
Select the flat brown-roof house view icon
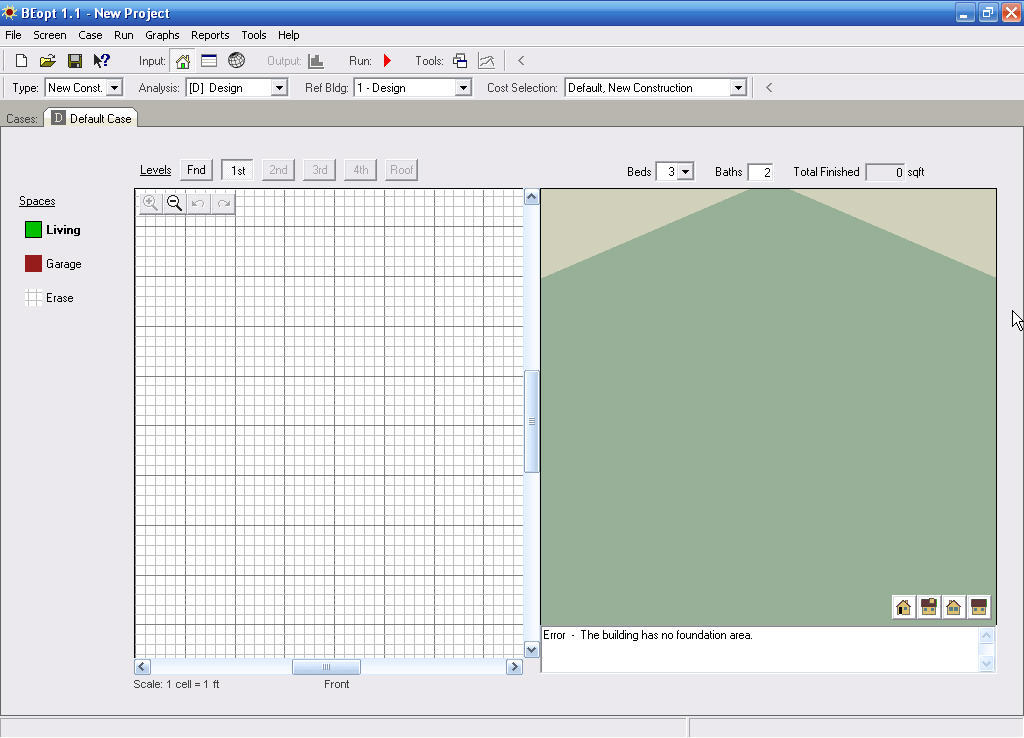click(x=978, y=607)
